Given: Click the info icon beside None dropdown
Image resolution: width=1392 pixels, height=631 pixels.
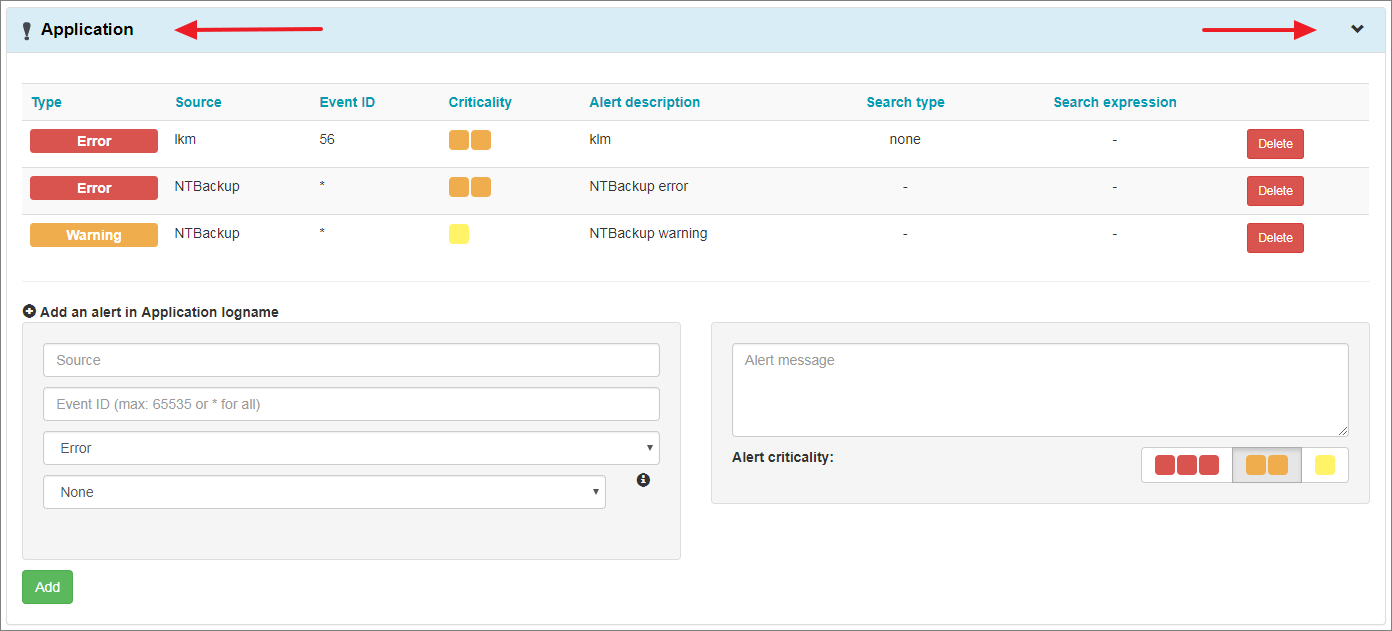Looking at the screenshot, I should point(643,480).
